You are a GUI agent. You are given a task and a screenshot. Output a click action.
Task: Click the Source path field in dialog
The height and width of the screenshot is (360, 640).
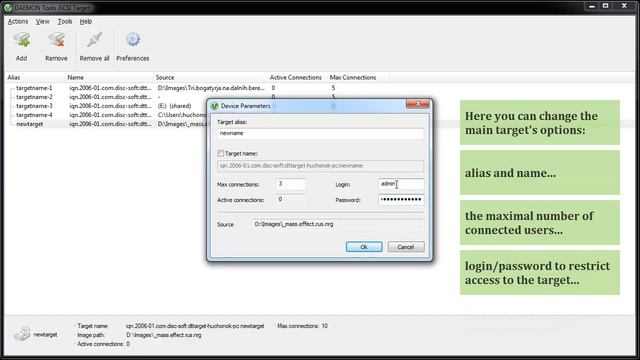click(x=338, y=224)
